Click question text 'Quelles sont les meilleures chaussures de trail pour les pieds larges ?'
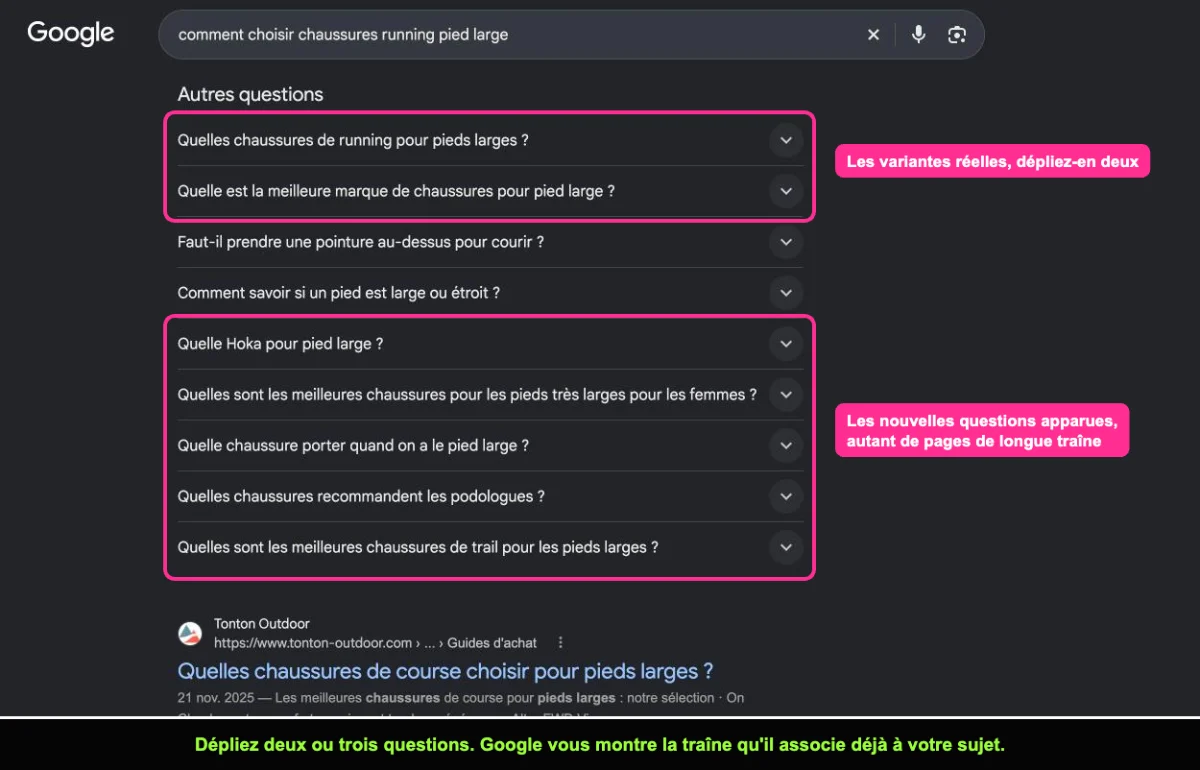Image resolution: width=1200 pixels, height=770 pixels. click(418, 548)
